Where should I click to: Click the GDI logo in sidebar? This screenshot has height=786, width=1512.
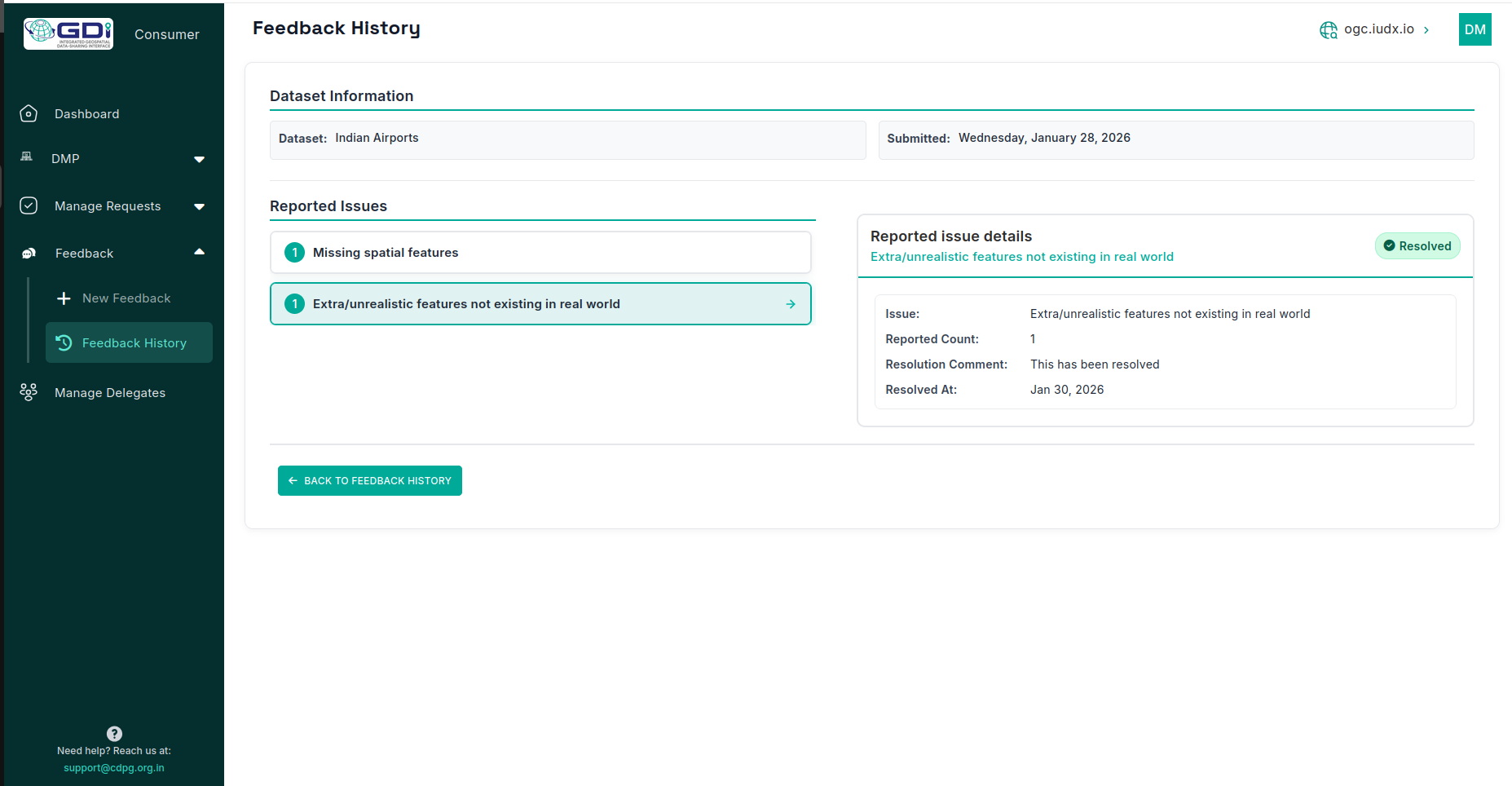point(68,33)
